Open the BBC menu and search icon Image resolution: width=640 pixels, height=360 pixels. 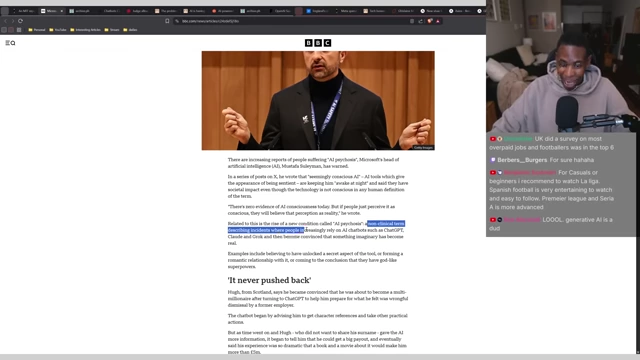pos(10,43)
